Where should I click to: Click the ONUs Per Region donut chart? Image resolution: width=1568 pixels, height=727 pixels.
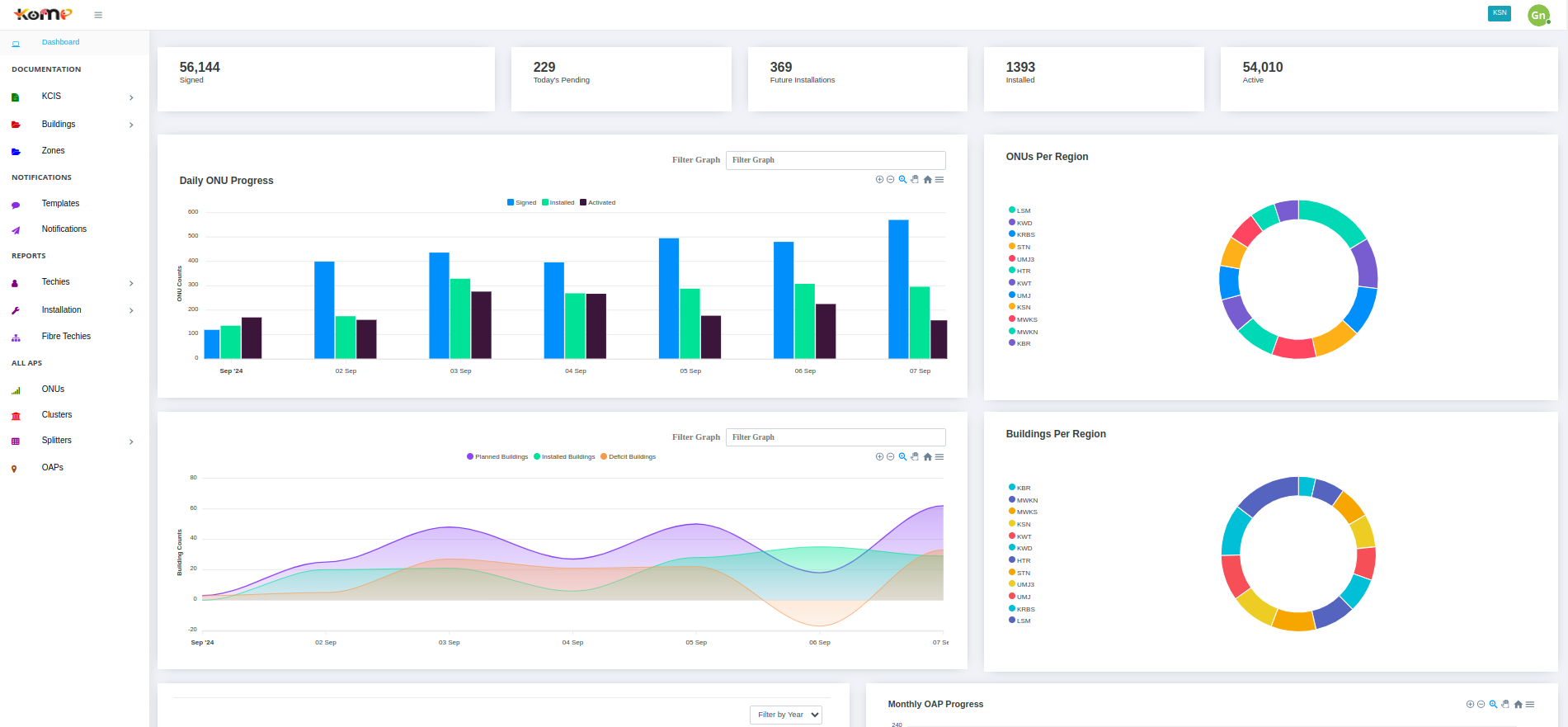coord(1298,280)
